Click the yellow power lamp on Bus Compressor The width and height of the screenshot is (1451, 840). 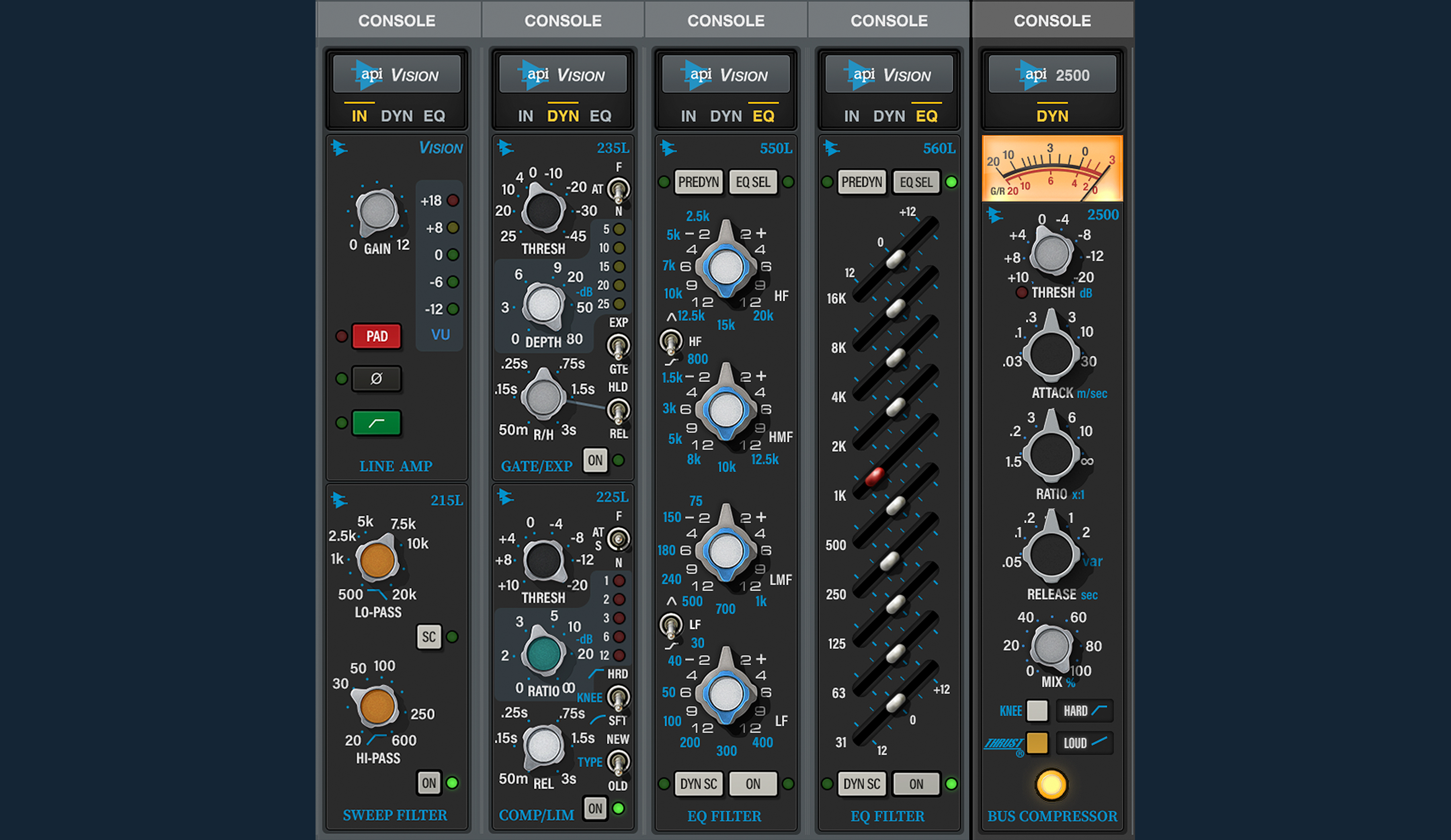pos(1051,785)
